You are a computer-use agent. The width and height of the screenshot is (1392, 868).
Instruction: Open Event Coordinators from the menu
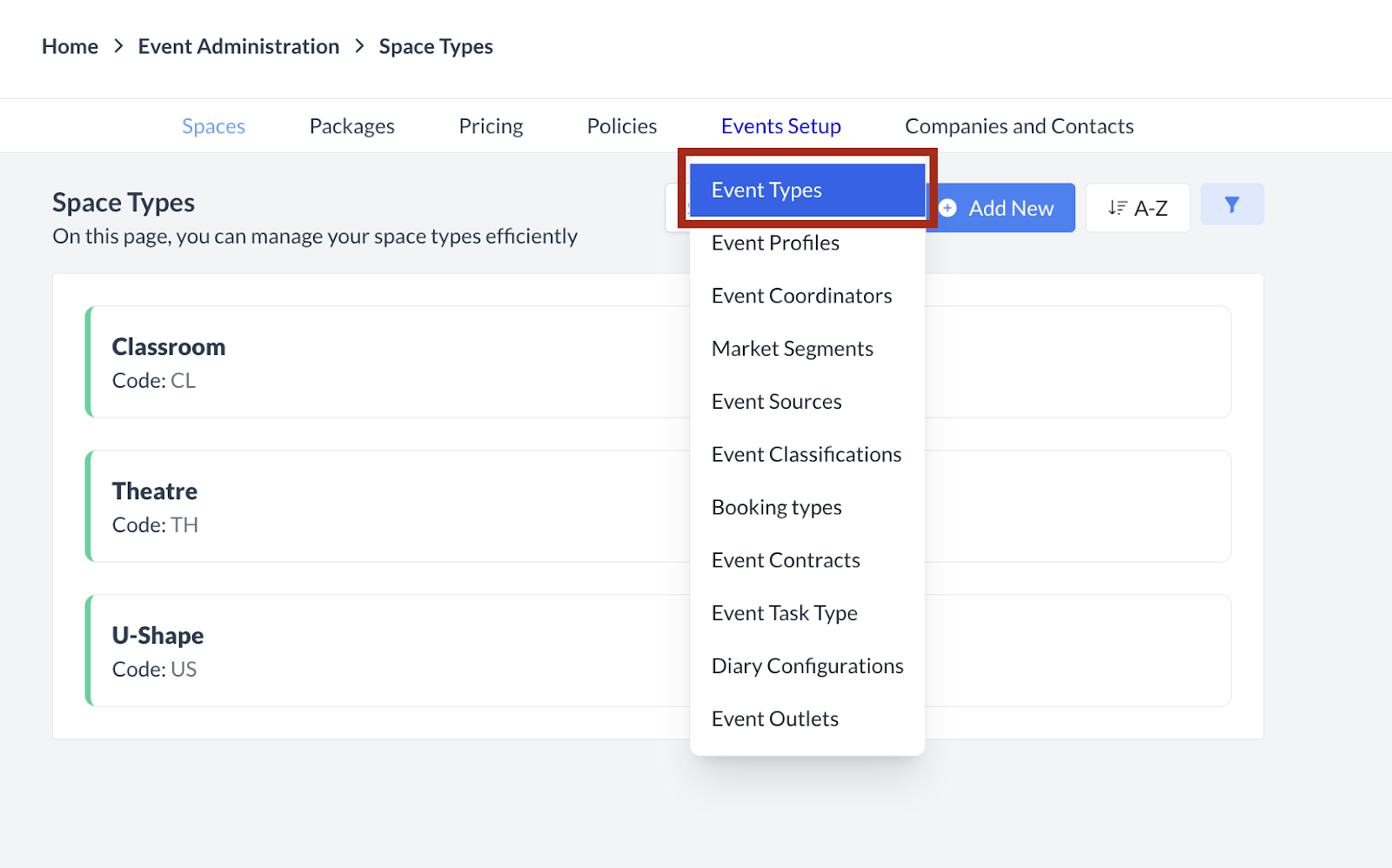tap(801, 297)
